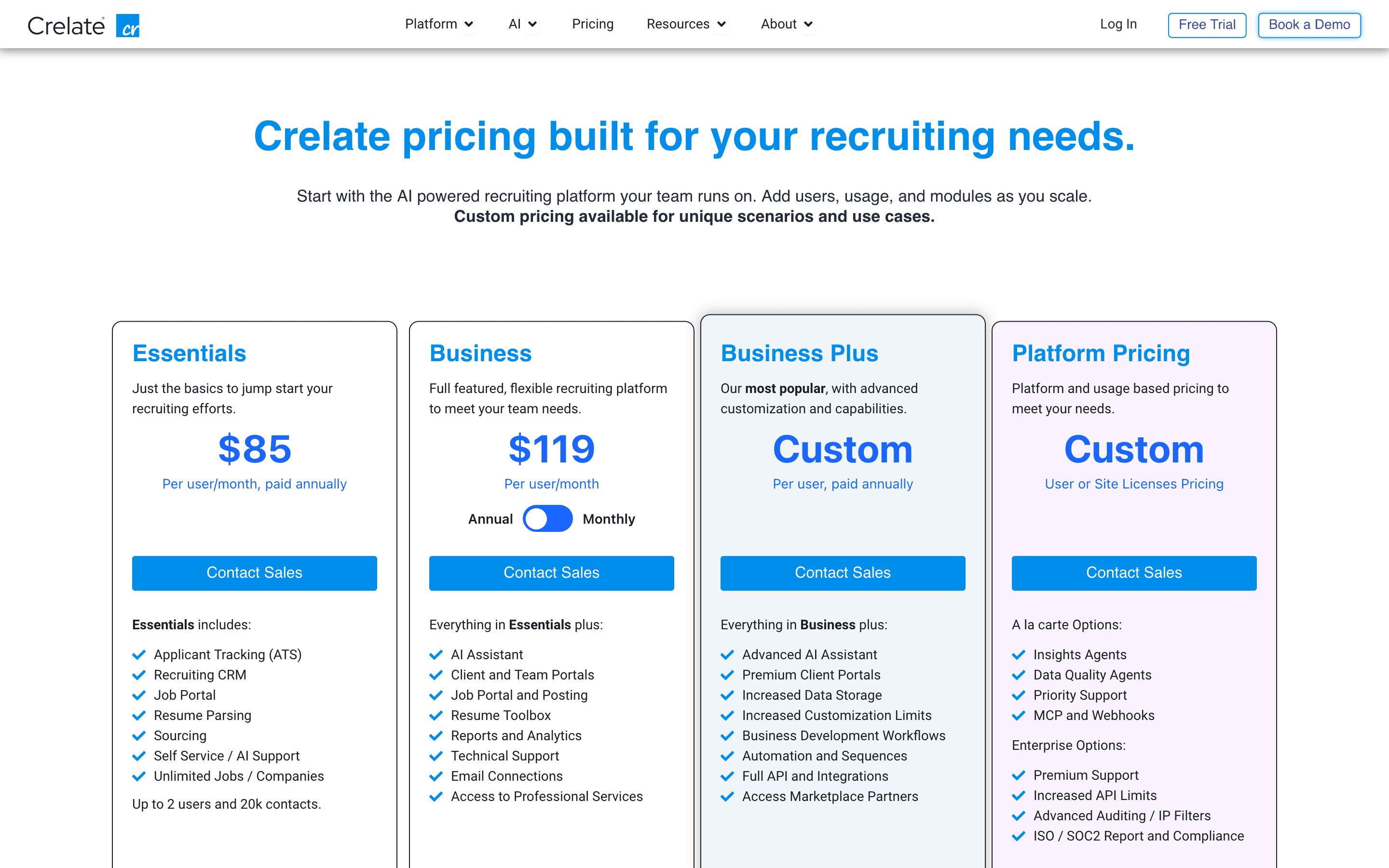Image resolution: width=1389 pixels, height=868 pixels.
Task: Click checkmark beside Access Marketplace Partners
Action: (727, 797)
